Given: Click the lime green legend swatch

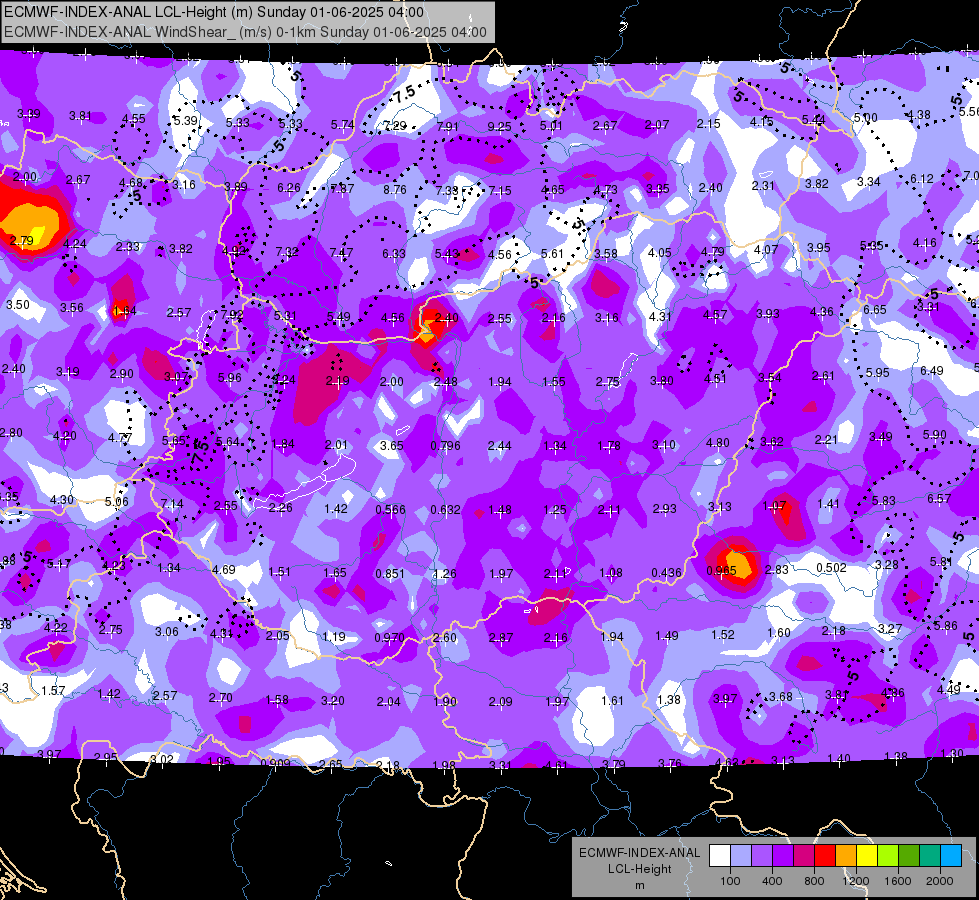Looking at the screenshot, I should (x=888, y=856).
